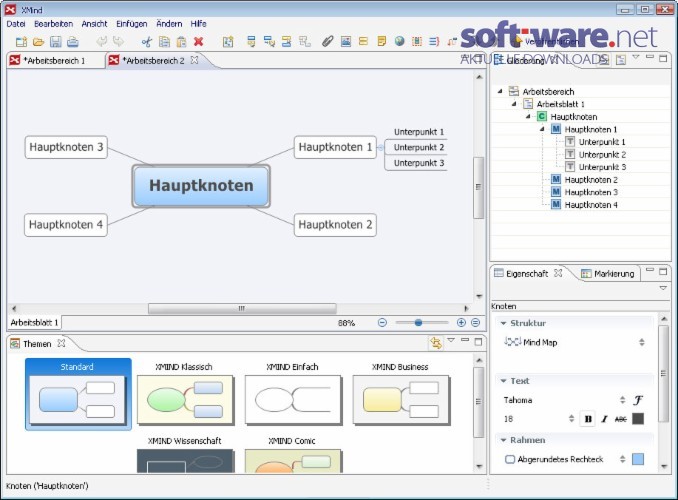Open the Eigenschaft panel view menu triangle
This screenshot has height=500, width=678.
coord(663,288)
